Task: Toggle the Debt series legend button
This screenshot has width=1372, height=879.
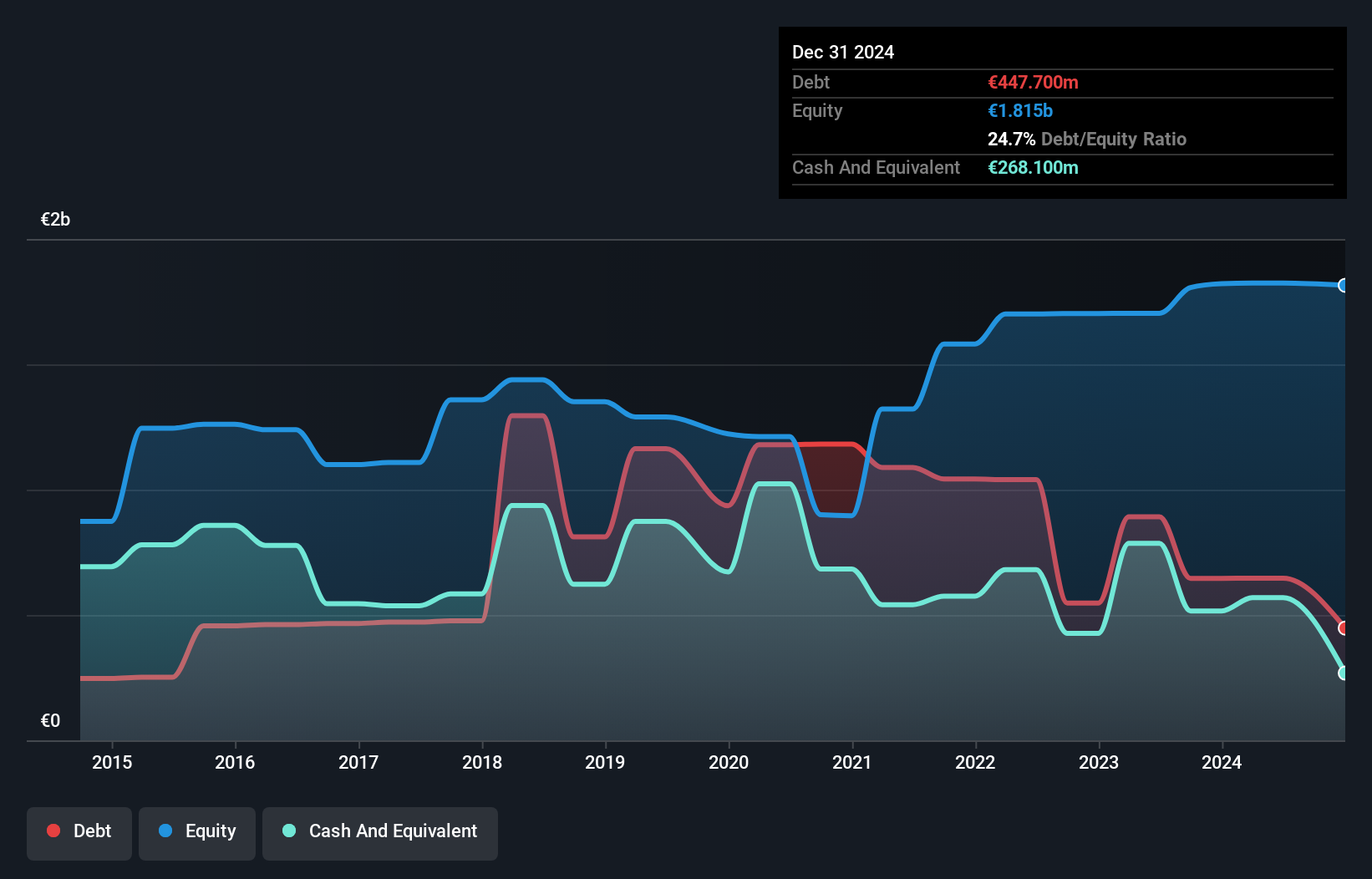Action: coord(79,833)
